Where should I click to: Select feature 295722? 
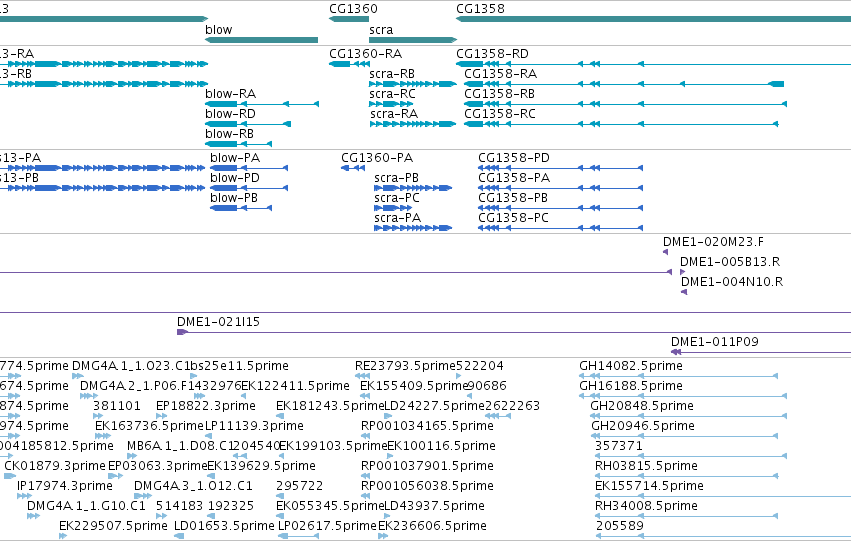click(x=300, y=486)
